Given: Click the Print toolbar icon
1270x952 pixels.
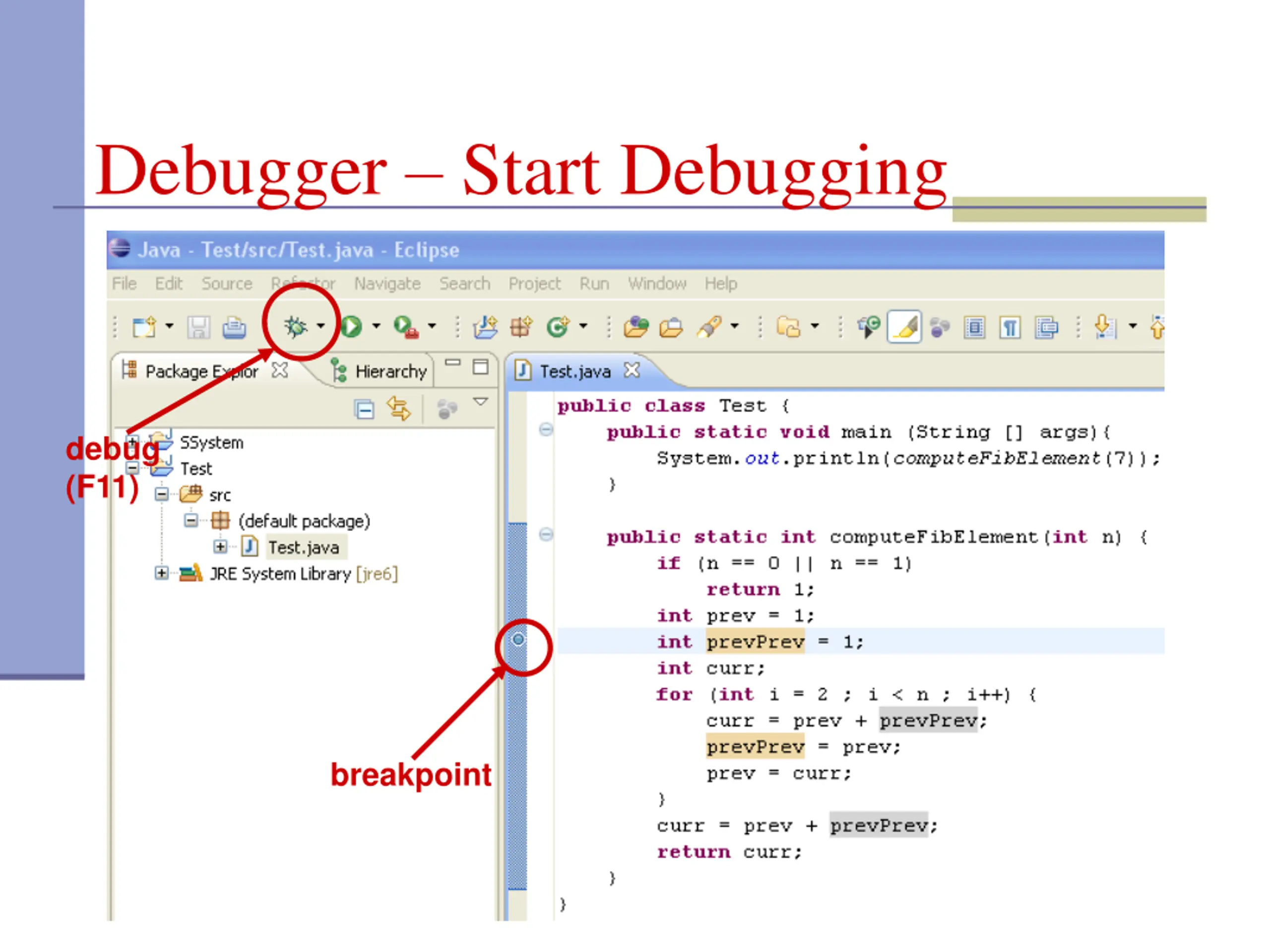Looking at the screenshot, I should click(234, 327).
